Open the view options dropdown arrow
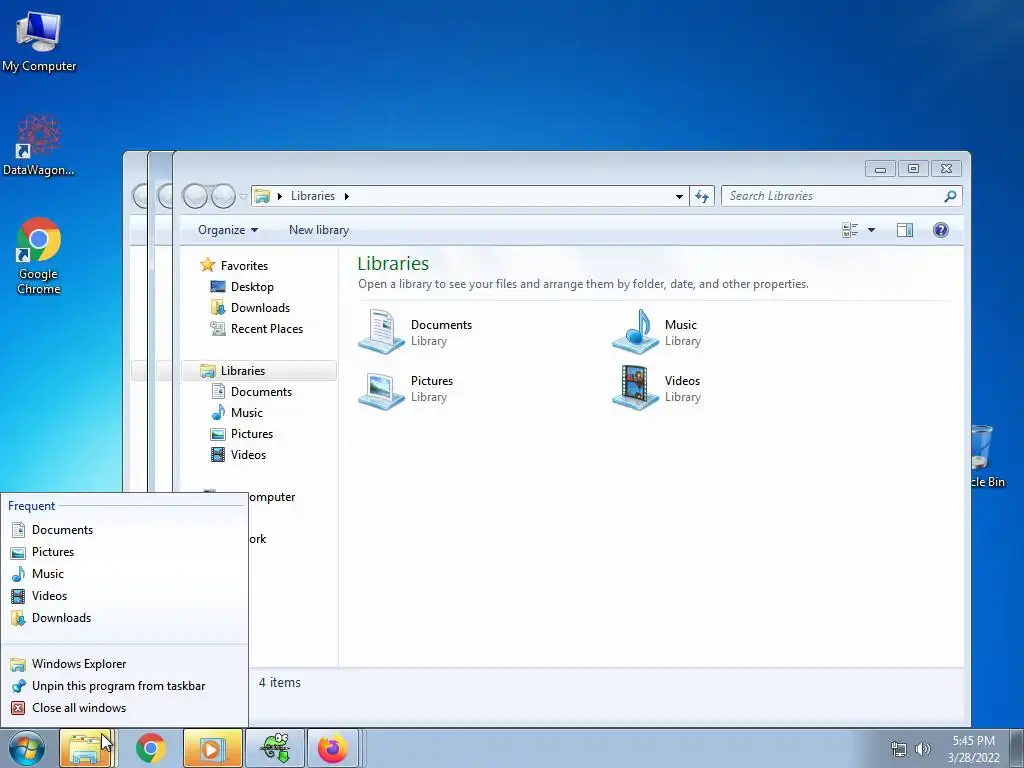 click(871, 230)
